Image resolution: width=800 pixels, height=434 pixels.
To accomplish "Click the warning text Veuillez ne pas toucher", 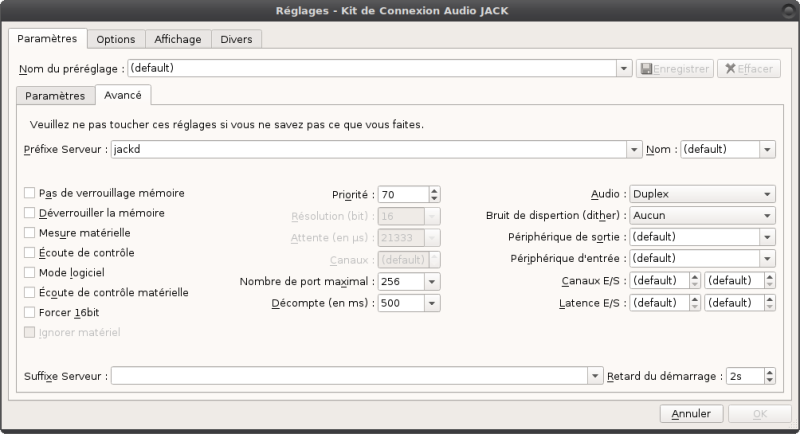I will 227,124.
